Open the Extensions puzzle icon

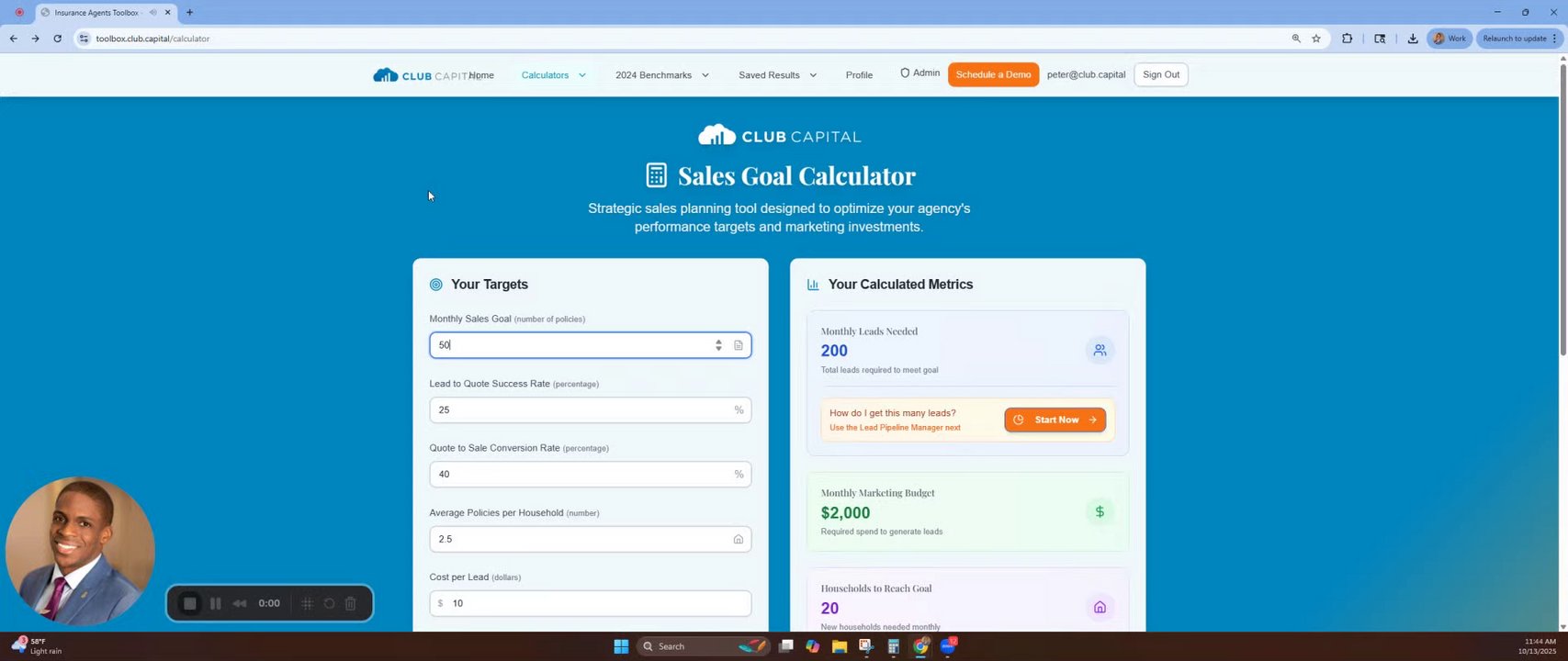click(1347, 39)
